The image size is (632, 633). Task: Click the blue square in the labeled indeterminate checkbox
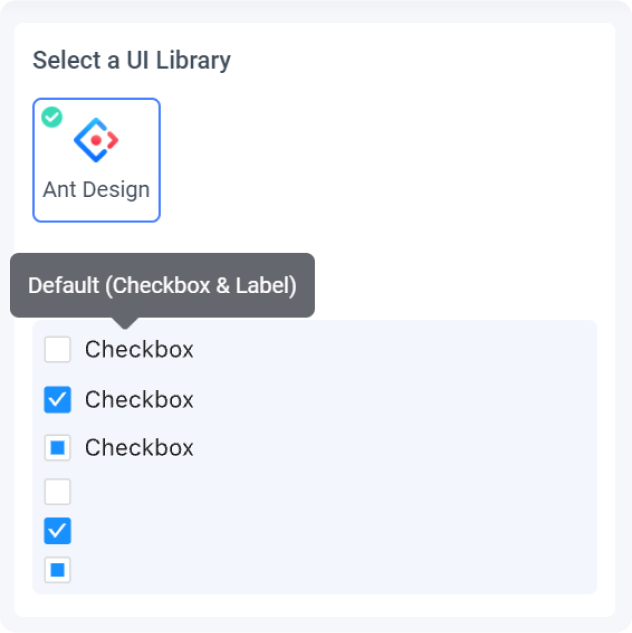[57, 448]
